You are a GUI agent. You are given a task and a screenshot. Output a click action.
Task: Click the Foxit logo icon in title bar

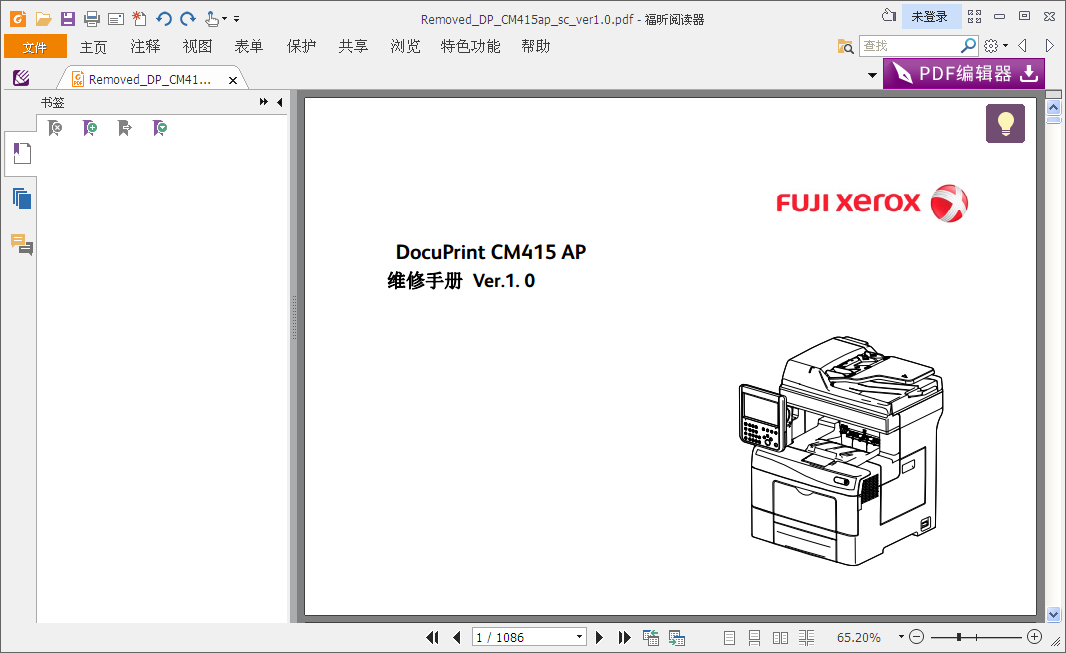coord(18,18)
